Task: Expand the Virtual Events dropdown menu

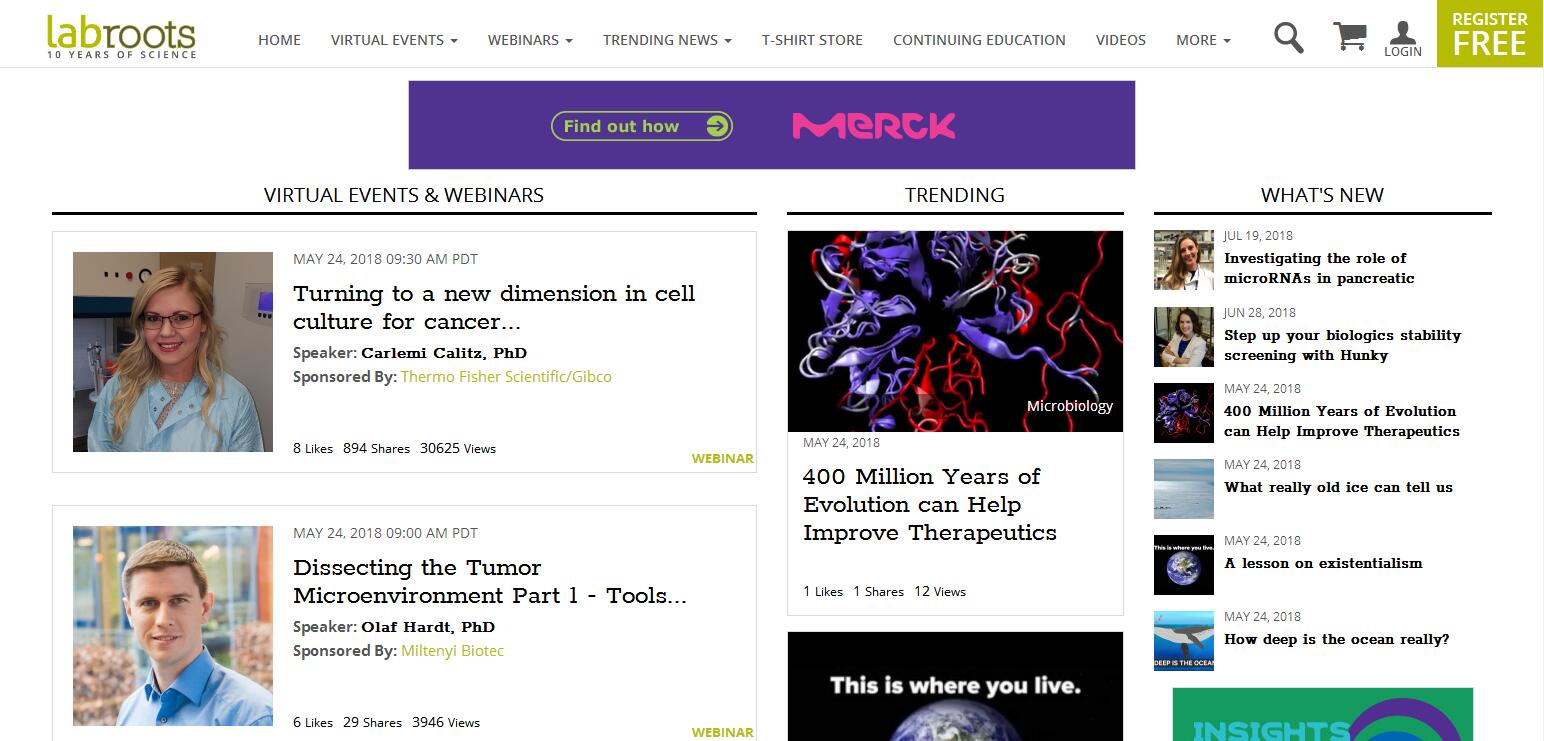Action: tap(394, 40)
